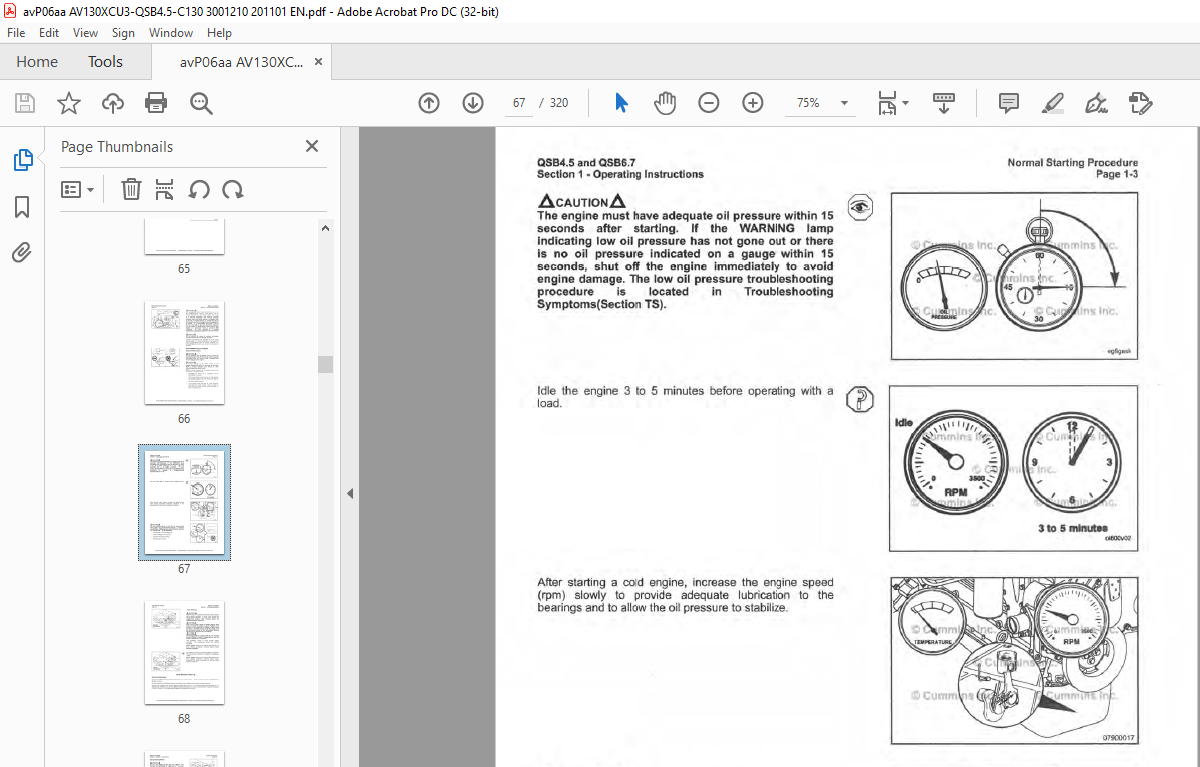Click the 'After starting a cold engine' paragraph
The image size is (1200, 767).
(x=685, y=595)
